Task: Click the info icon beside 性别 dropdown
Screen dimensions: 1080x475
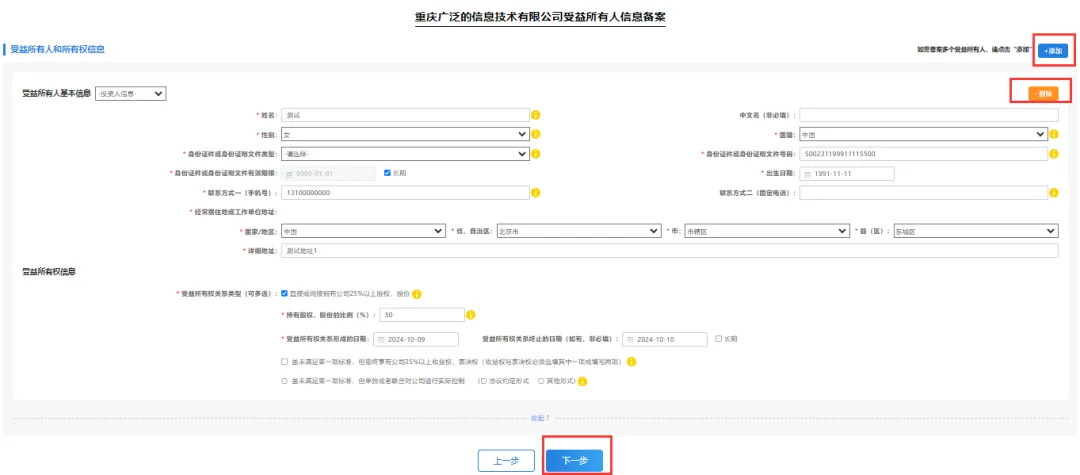Action: coord(535,134)
